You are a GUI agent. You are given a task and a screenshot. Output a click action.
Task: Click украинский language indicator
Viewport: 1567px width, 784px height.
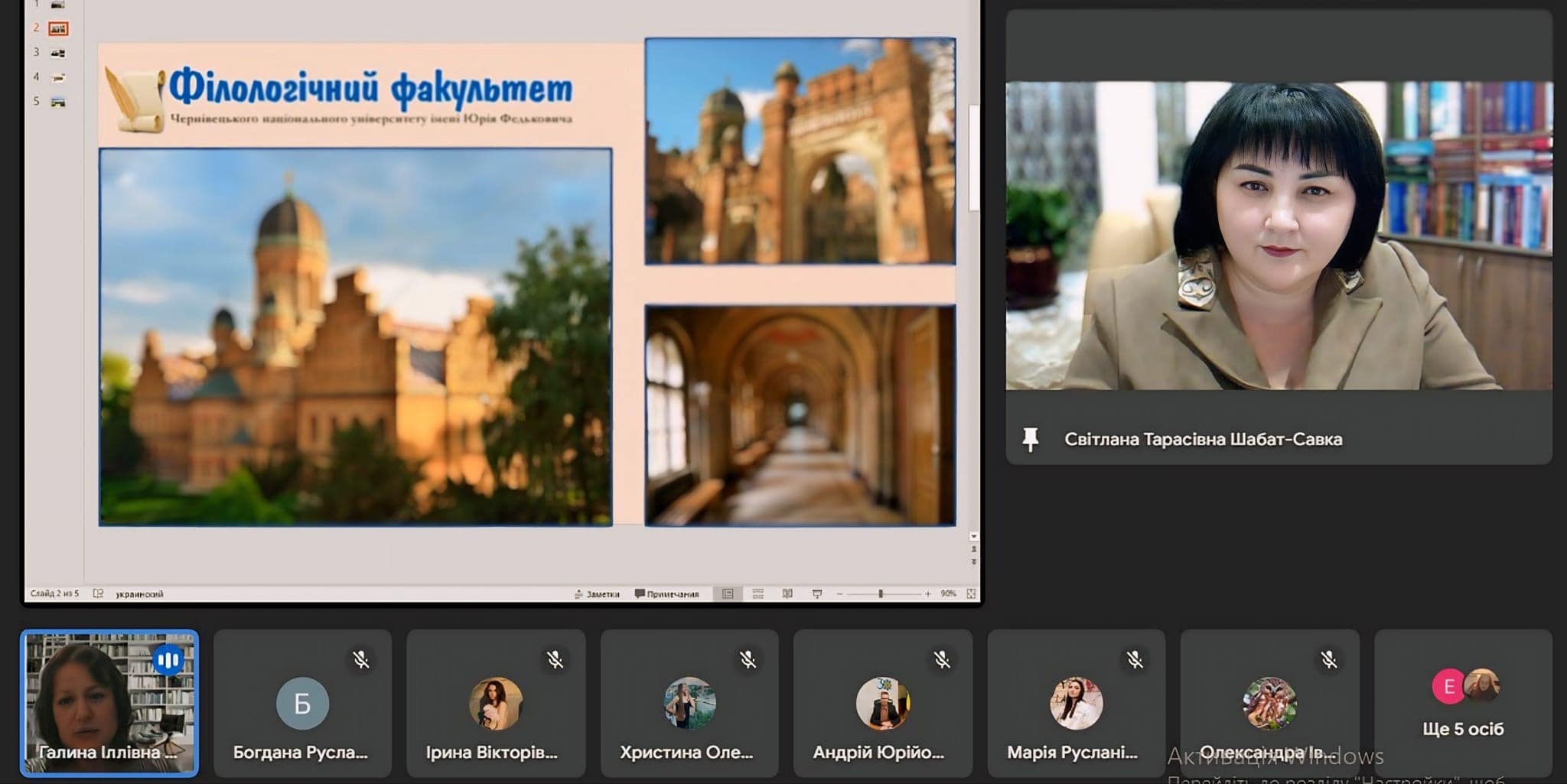point(139,594)
